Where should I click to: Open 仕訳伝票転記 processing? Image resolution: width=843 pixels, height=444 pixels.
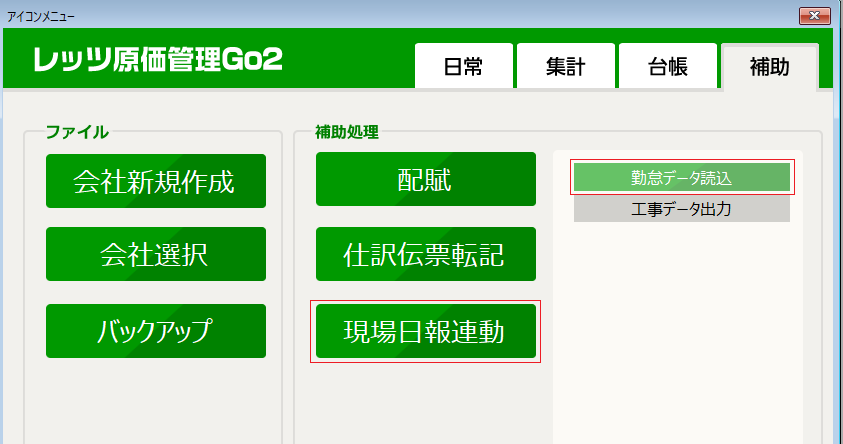426,254
